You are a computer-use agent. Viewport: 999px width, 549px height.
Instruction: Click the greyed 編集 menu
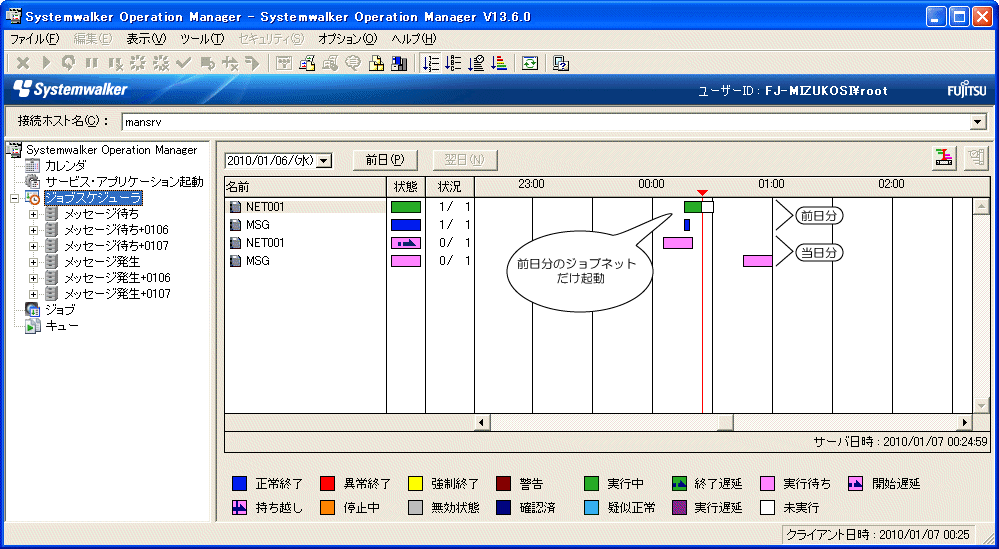click(92, 39)
